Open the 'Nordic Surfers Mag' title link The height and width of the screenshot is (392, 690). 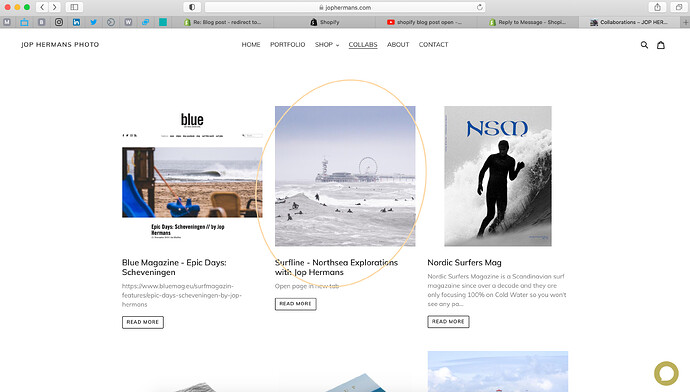click(x=464, y=263)
